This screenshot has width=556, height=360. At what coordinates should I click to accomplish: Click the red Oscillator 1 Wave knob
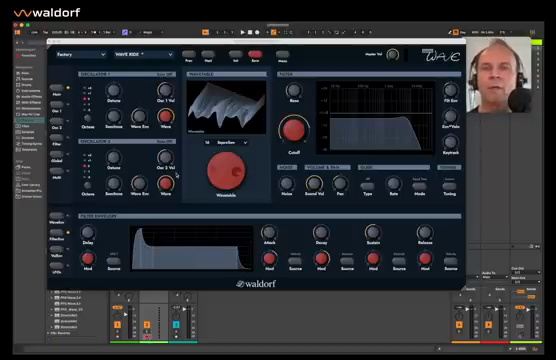165,116
